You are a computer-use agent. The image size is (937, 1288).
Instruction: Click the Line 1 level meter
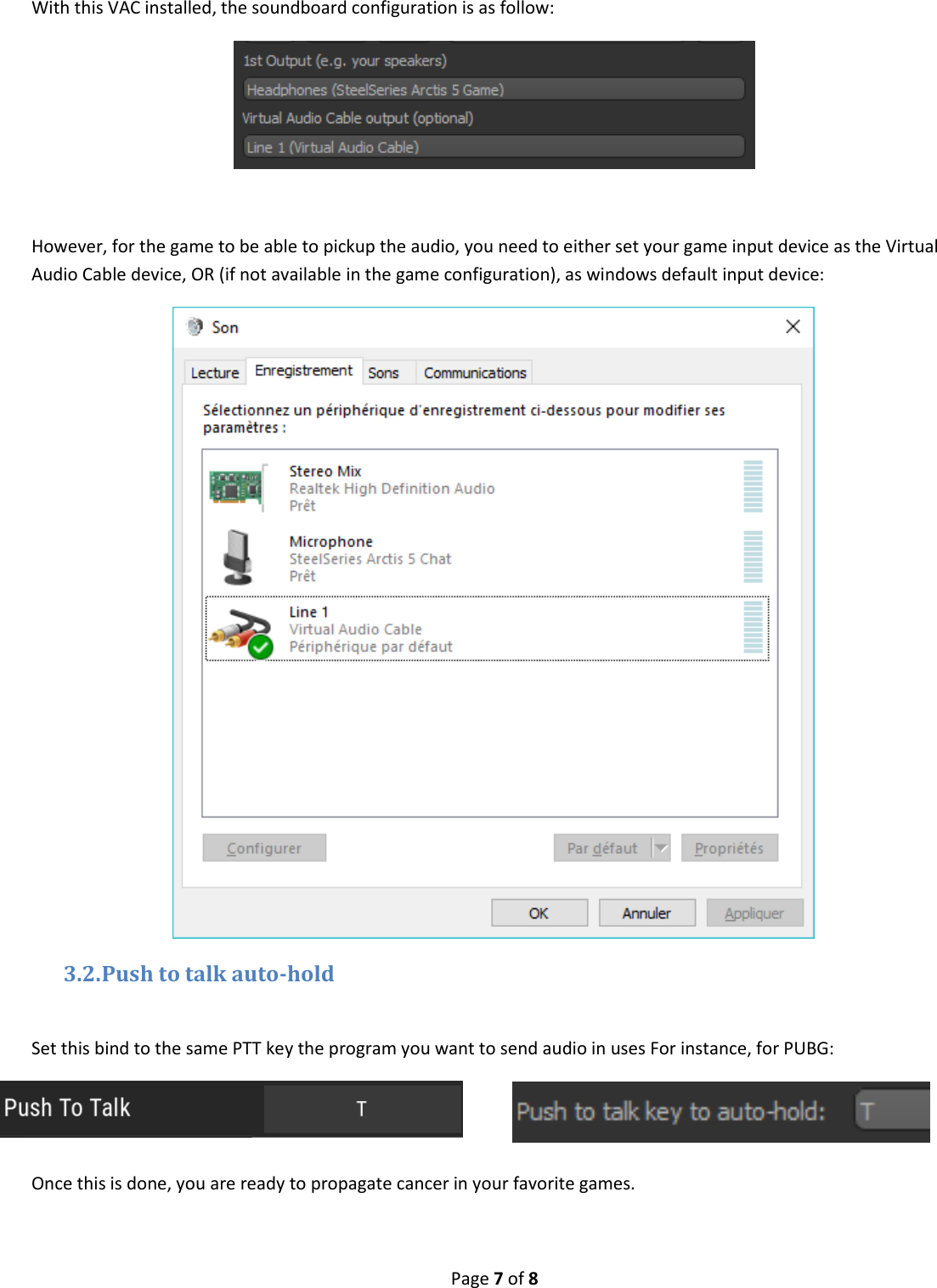[x=753, y=628]
